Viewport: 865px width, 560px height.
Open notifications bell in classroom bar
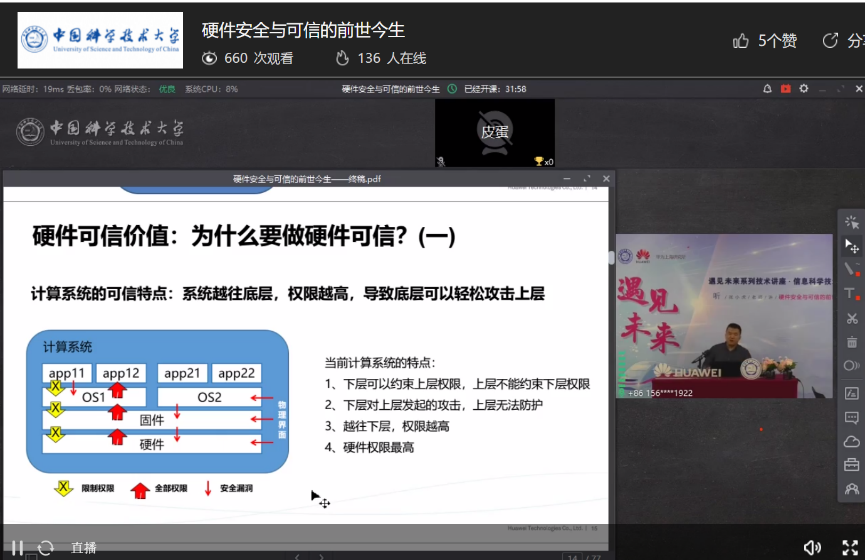[767, 89]
